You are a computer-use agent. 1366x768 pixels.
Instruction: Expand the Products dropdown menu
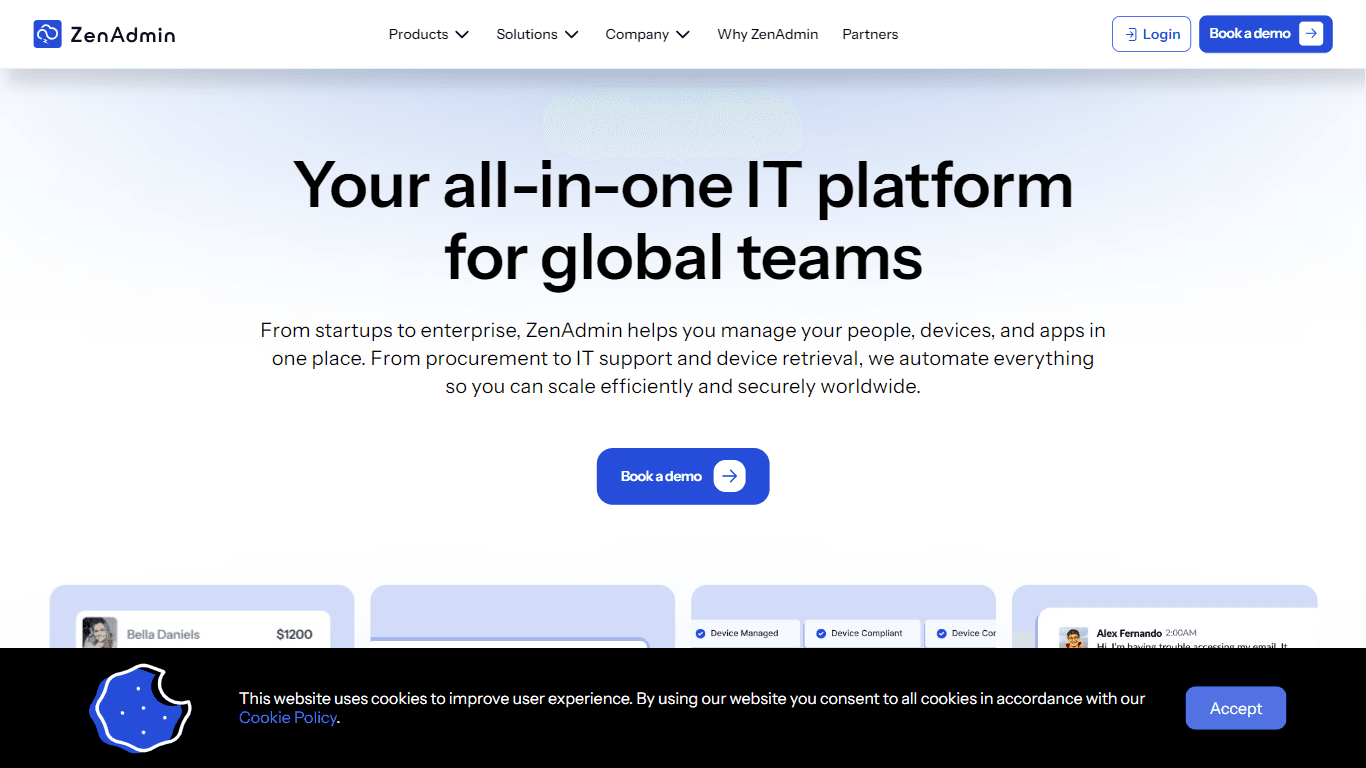(429, 34)
